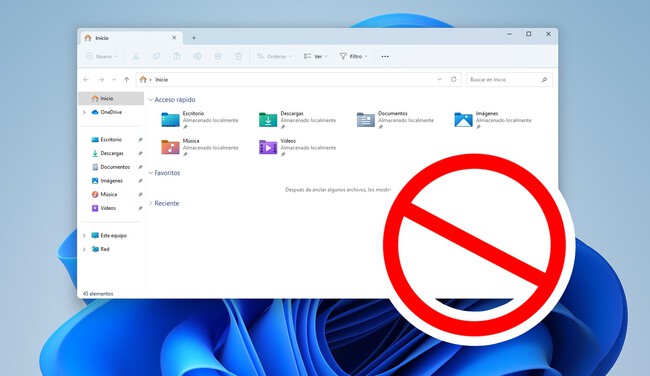
Task: Maximize the File Explorer window
Action: tap(529, 34)
